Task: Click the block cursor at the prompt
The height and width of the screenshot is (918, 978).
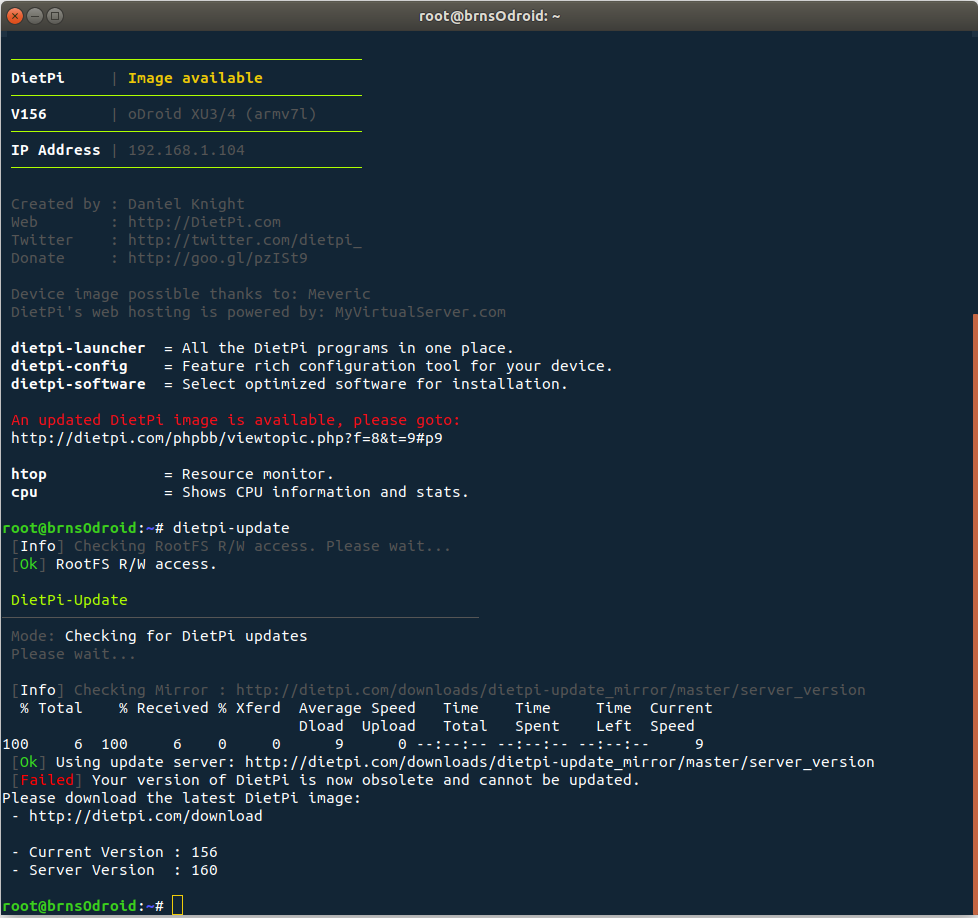Action: tap(177, 905)
